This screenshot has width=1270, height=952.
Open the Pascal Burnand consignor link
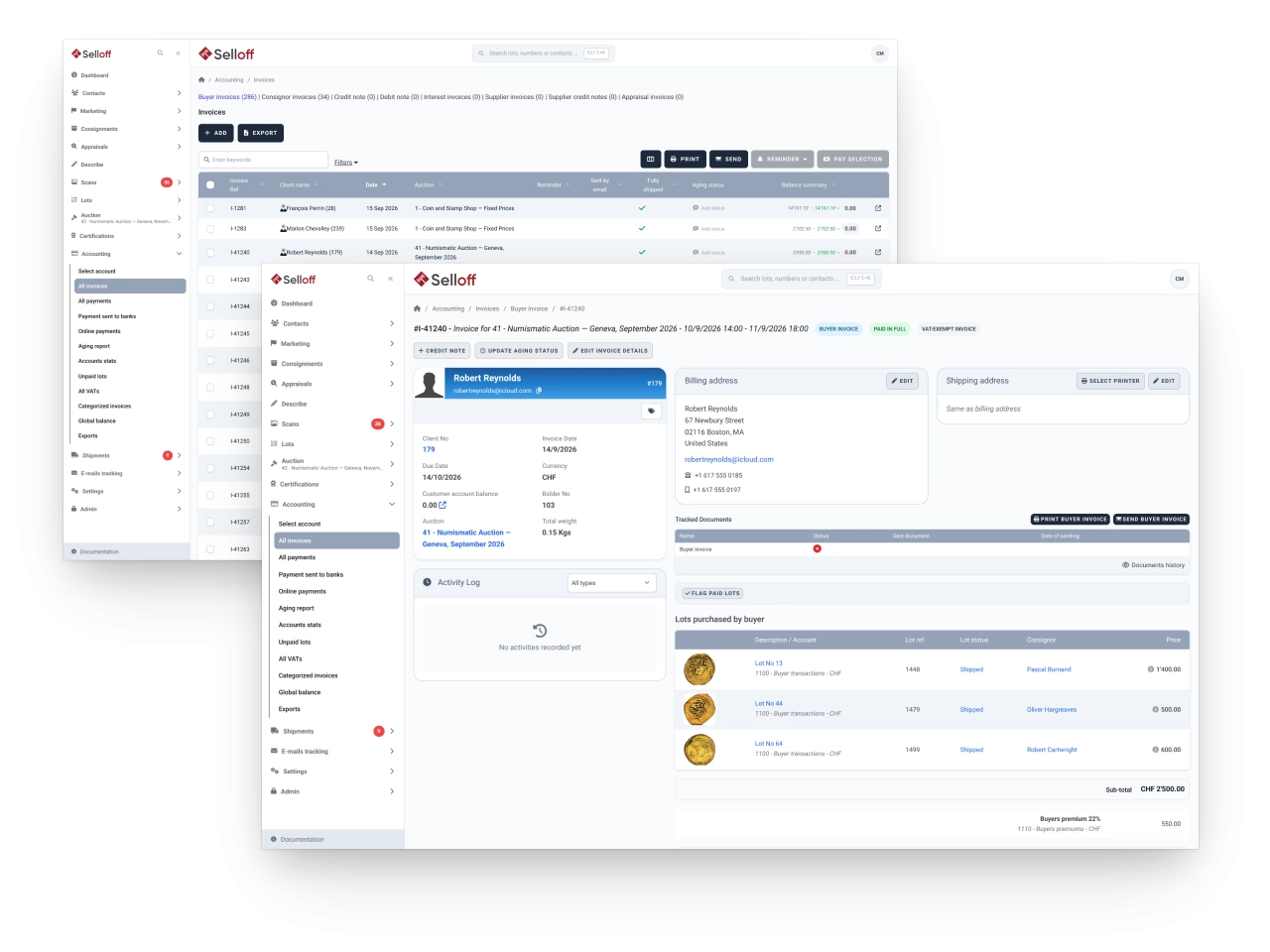click(x=1049, y=669)
